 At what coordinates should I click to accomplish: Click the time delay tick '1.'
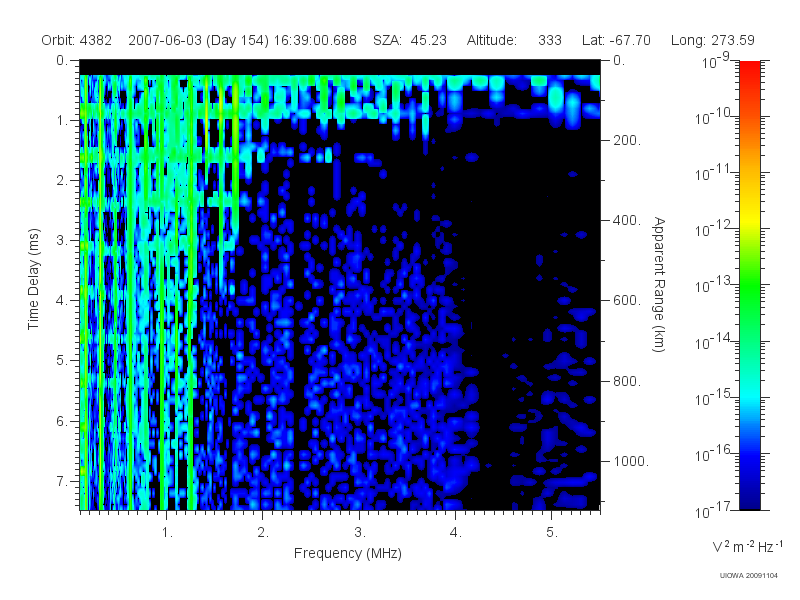coord(62,121)
